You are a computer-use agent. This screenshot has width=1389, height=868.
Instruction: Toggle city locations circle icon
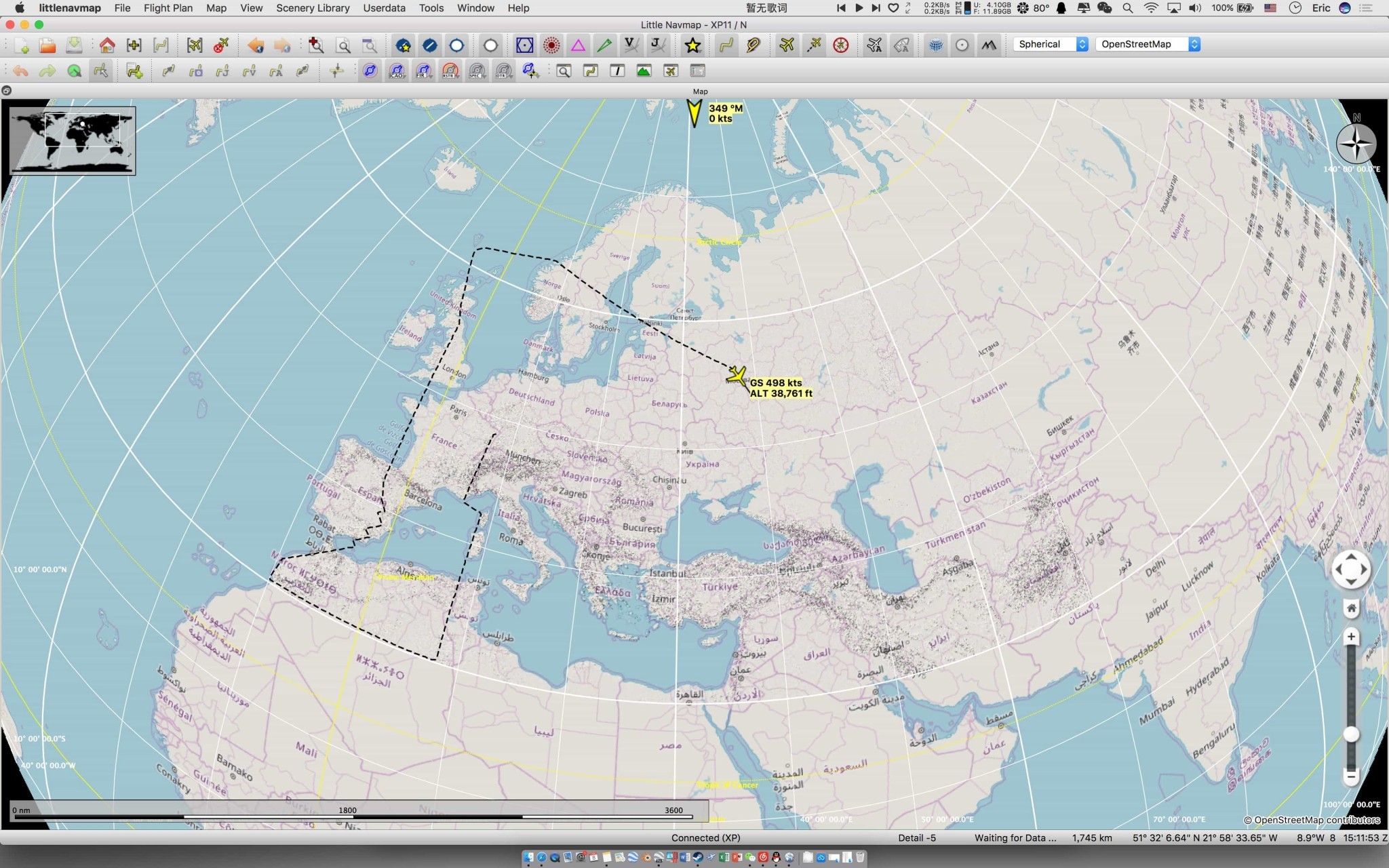coord(962,45)
